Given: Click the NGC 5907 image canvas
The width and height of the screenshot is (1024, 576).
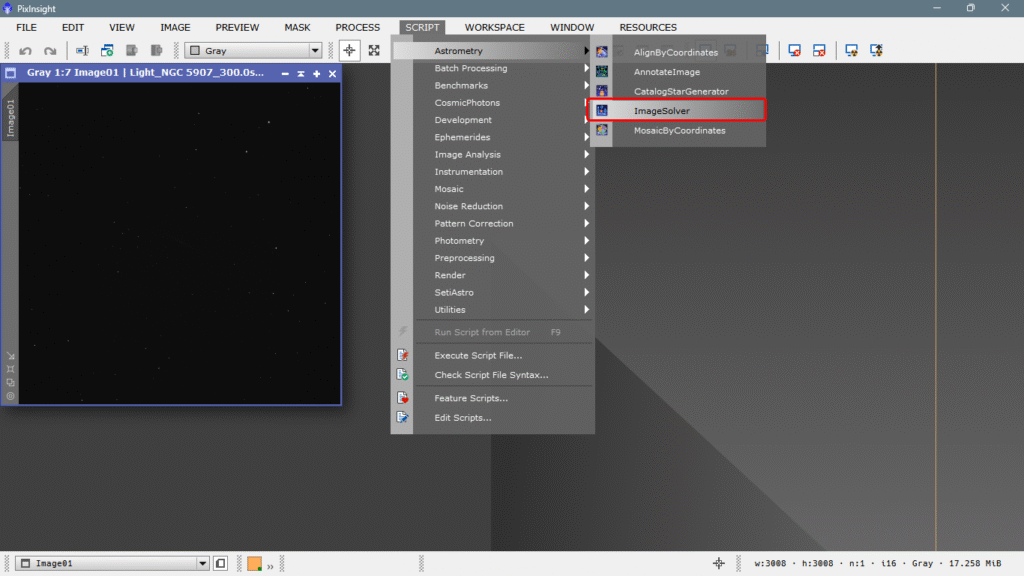Looking at the screenshot, I should point(180,243).
